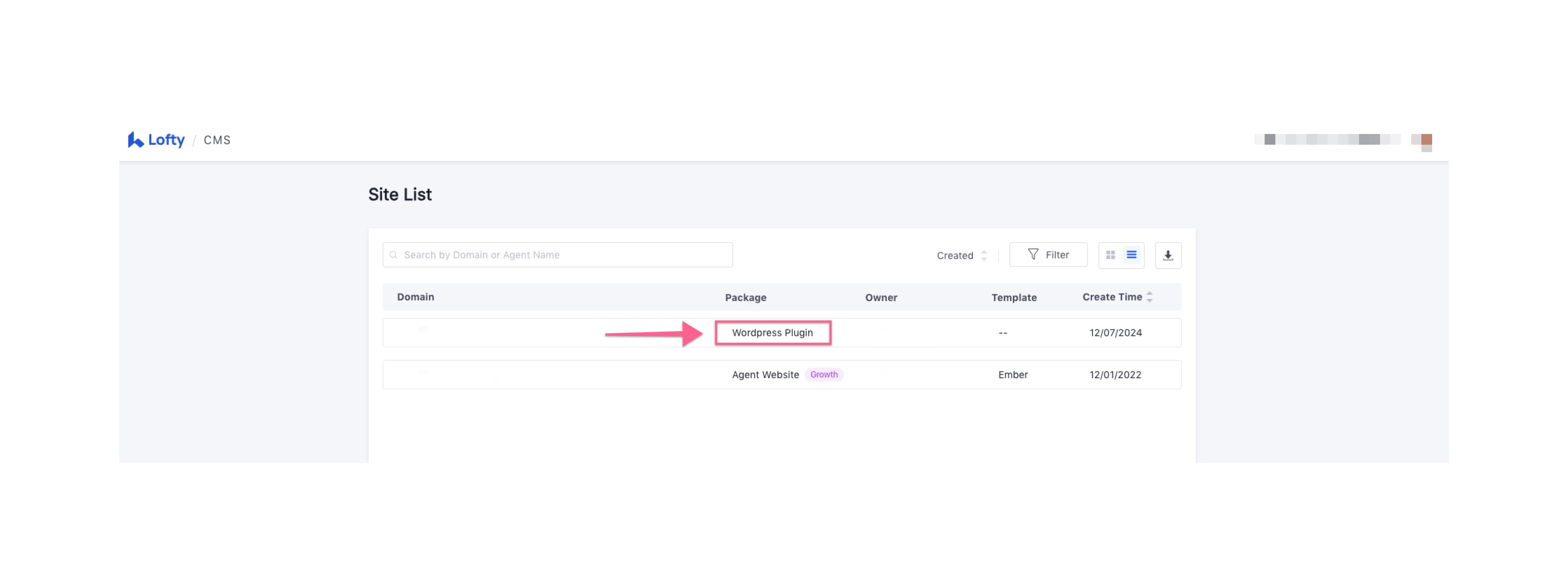Switch to list view layout
Image resolution: width=1568 pixels, height=582 pixels.
coord(1131,255)
